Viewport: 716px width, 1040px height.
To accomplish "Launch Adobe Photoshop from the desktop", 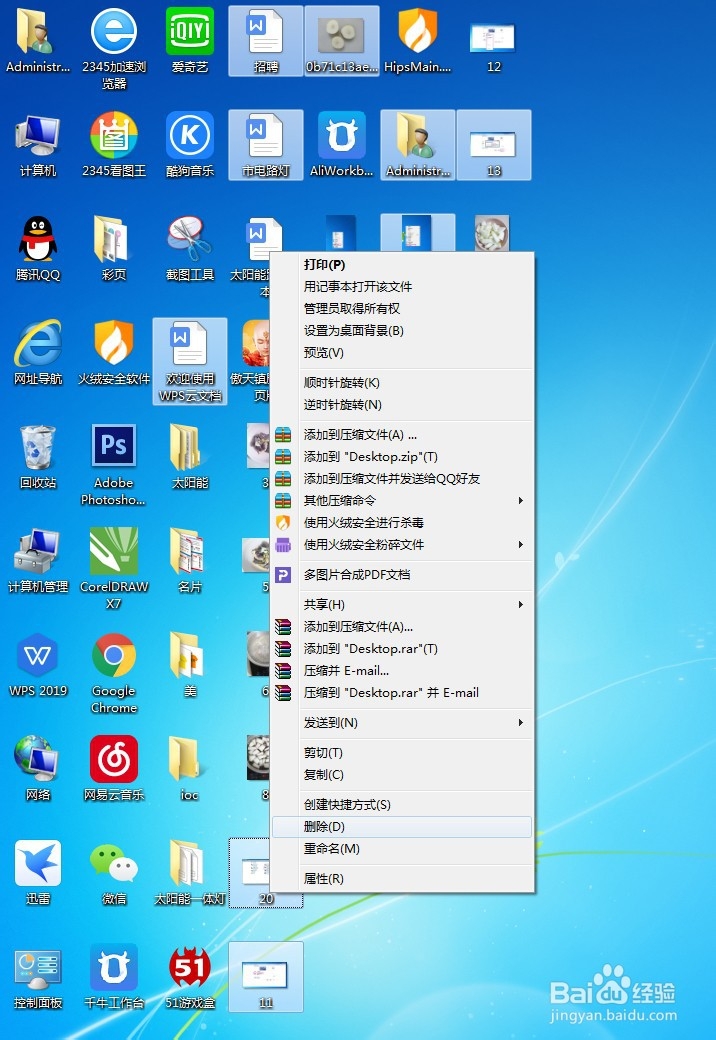I will click(x=114, y=466).
